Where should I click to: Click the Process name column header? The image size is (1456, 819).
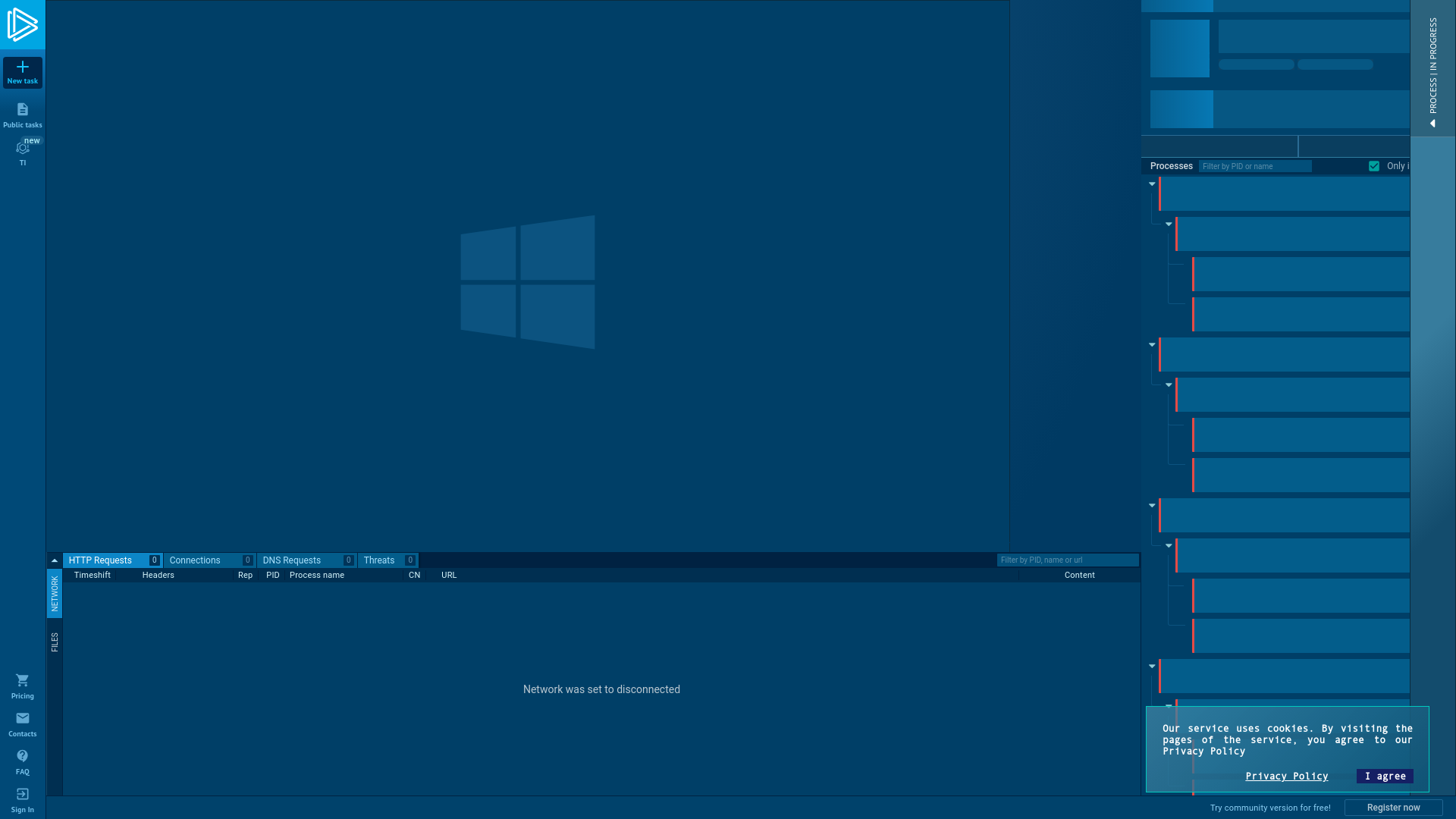(317, 576)
